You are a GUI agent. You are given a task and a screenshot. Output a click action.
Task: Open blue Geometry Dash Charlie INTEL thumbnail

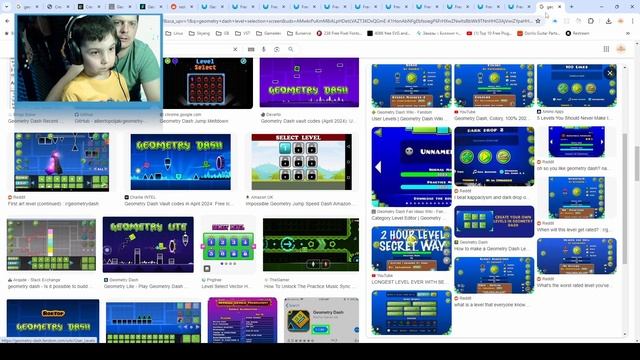click(x=180, y=162)
